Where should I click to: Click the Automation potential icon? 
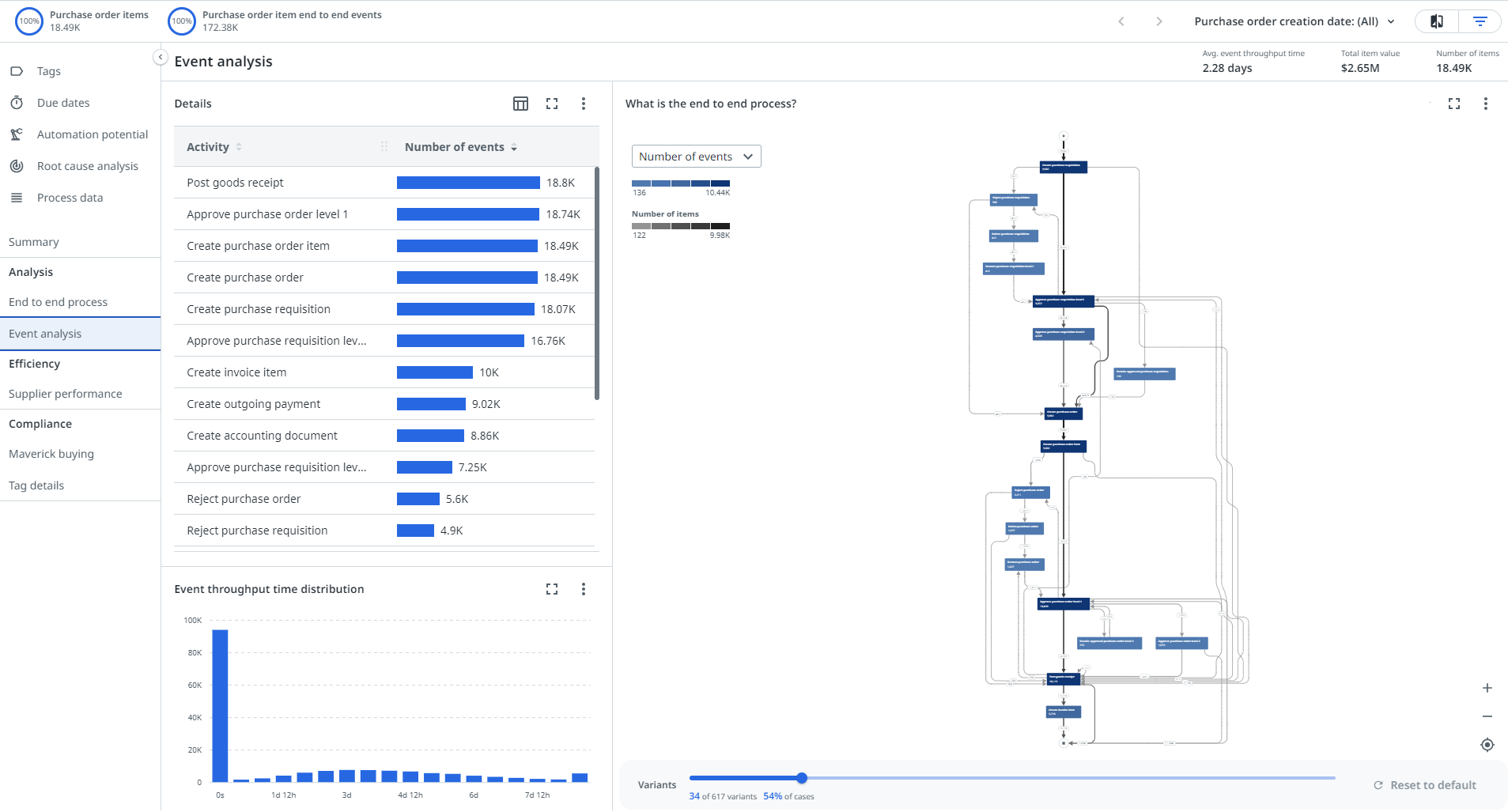[17, 134]
